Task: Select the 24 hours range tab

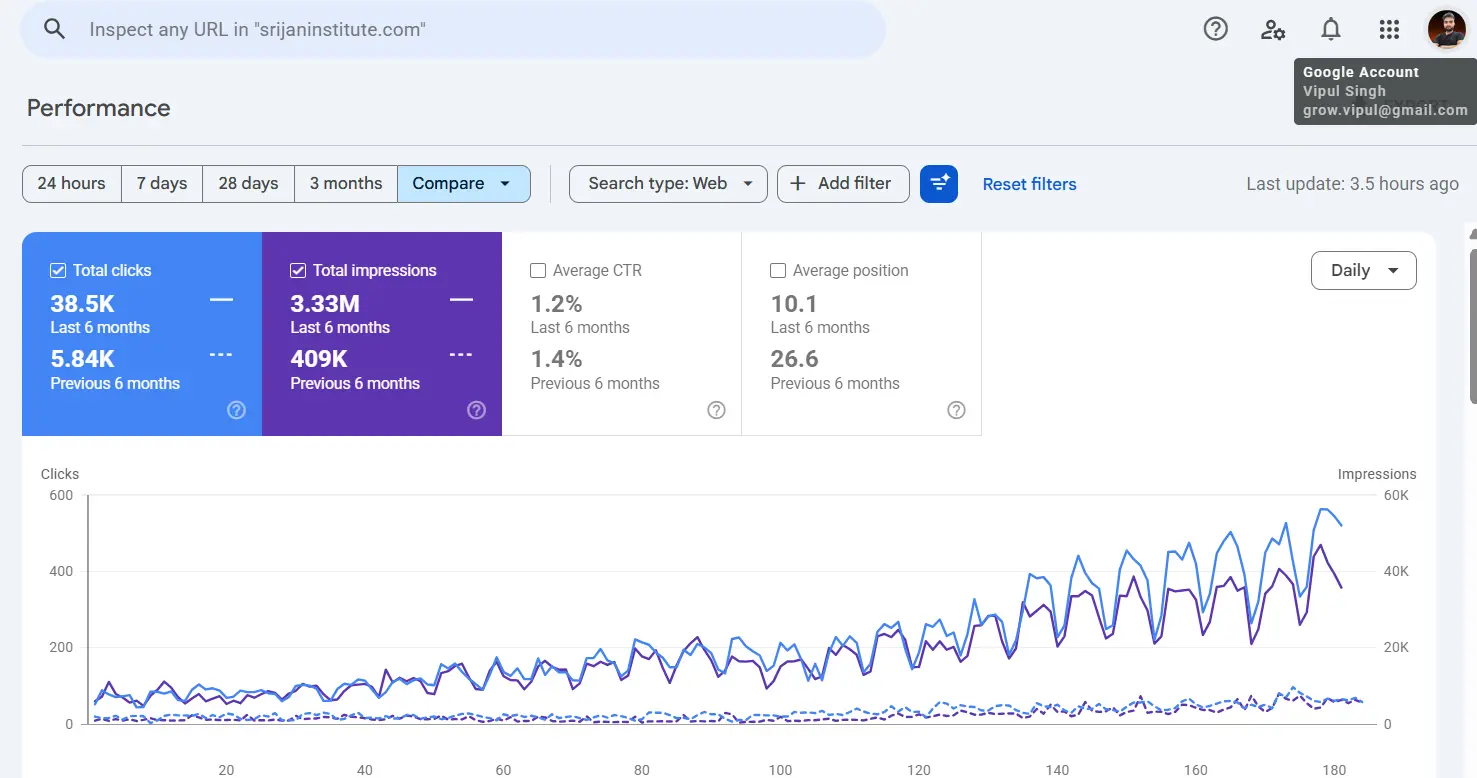Action: pos(72,184)
